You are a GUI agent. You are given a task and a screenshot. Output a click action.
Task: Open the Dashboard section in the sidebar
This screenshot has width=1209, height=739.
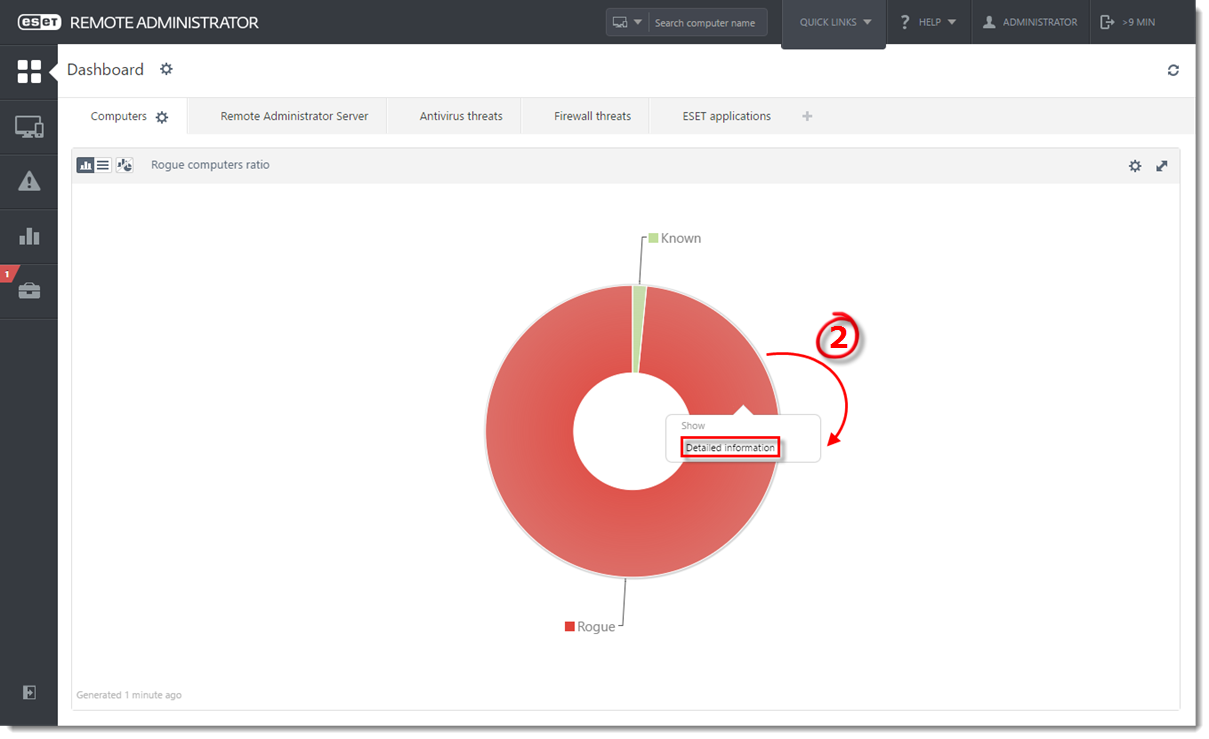(x=29, y=71)
